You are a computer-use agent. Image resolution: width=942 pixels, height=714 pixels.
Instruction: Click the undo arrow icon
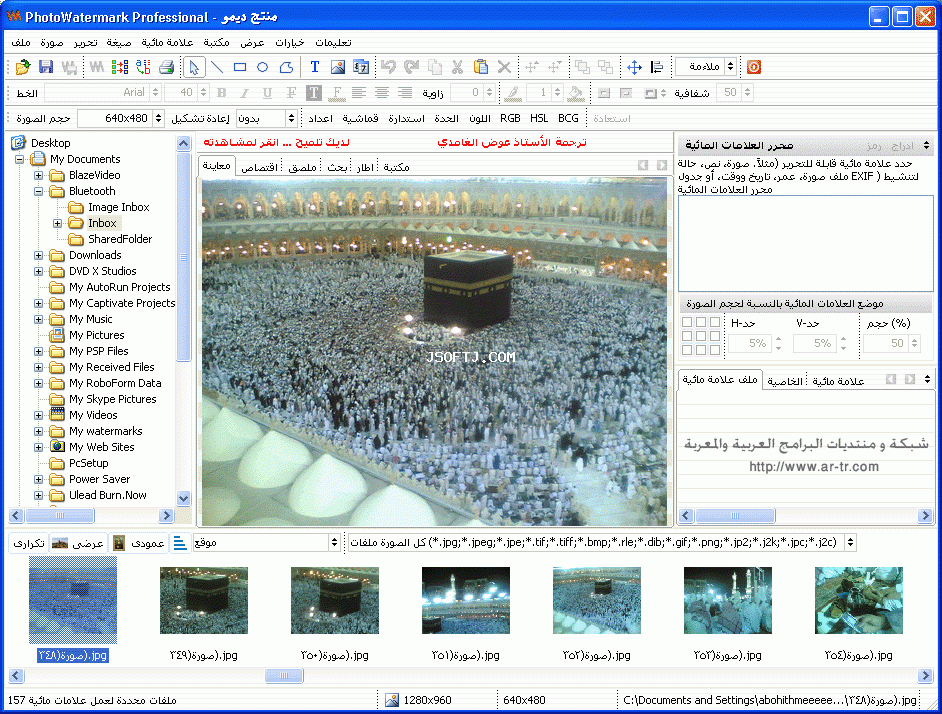coord(388,67)
